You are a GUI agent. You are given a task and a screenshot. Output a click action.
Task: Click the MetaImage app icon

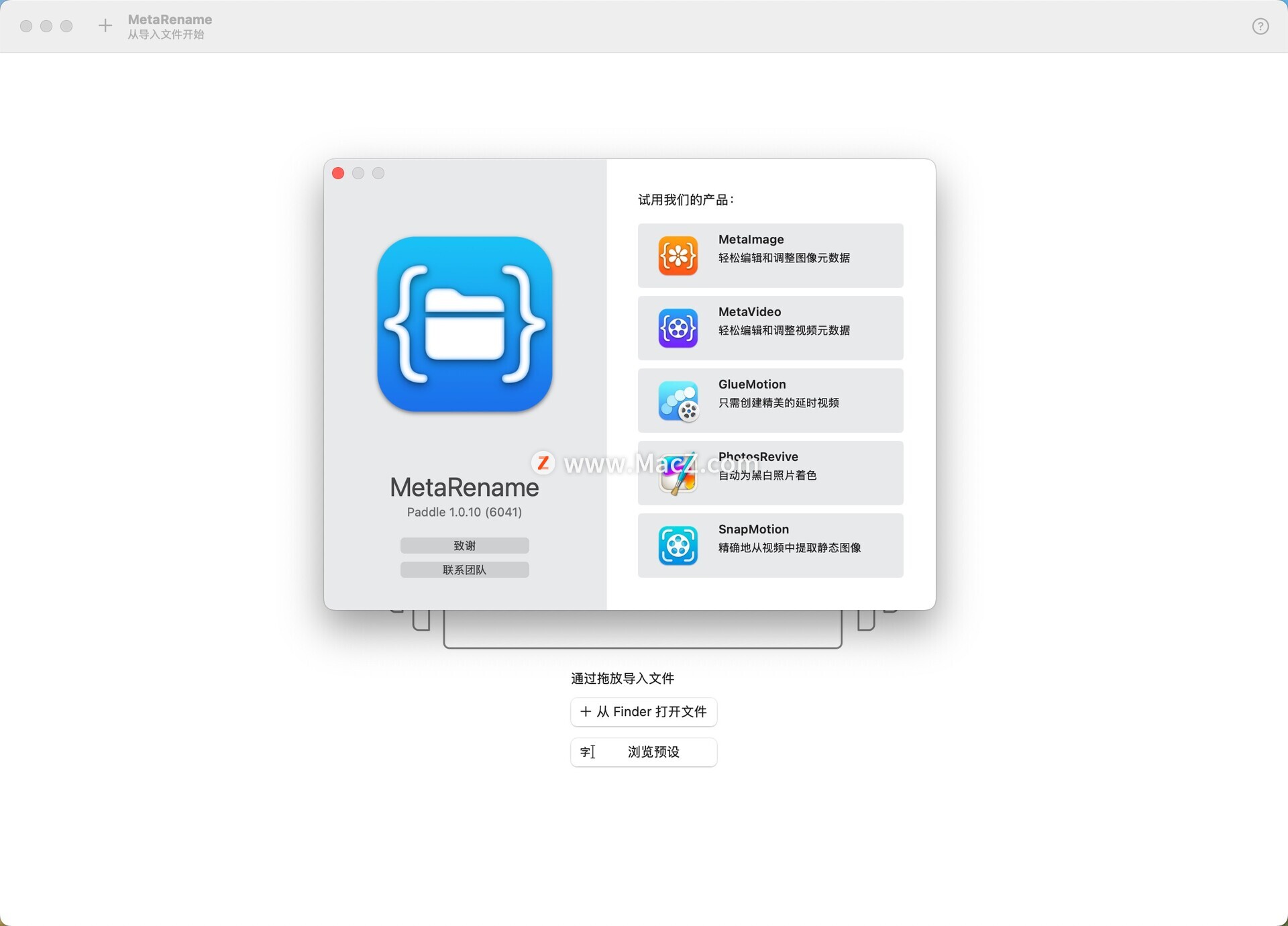[x=678, y=256]
